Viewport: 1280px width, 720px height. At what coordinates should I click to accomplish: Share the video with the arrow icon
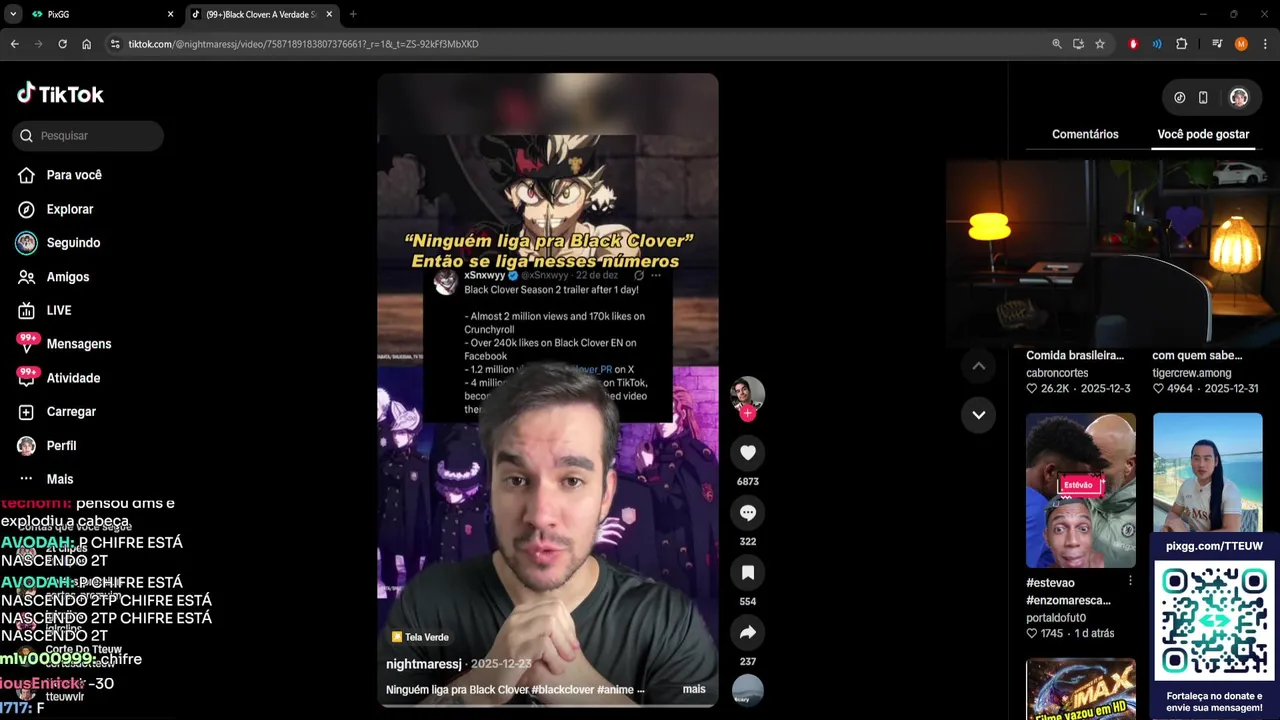pyautogui.click(x=747, y=633)
